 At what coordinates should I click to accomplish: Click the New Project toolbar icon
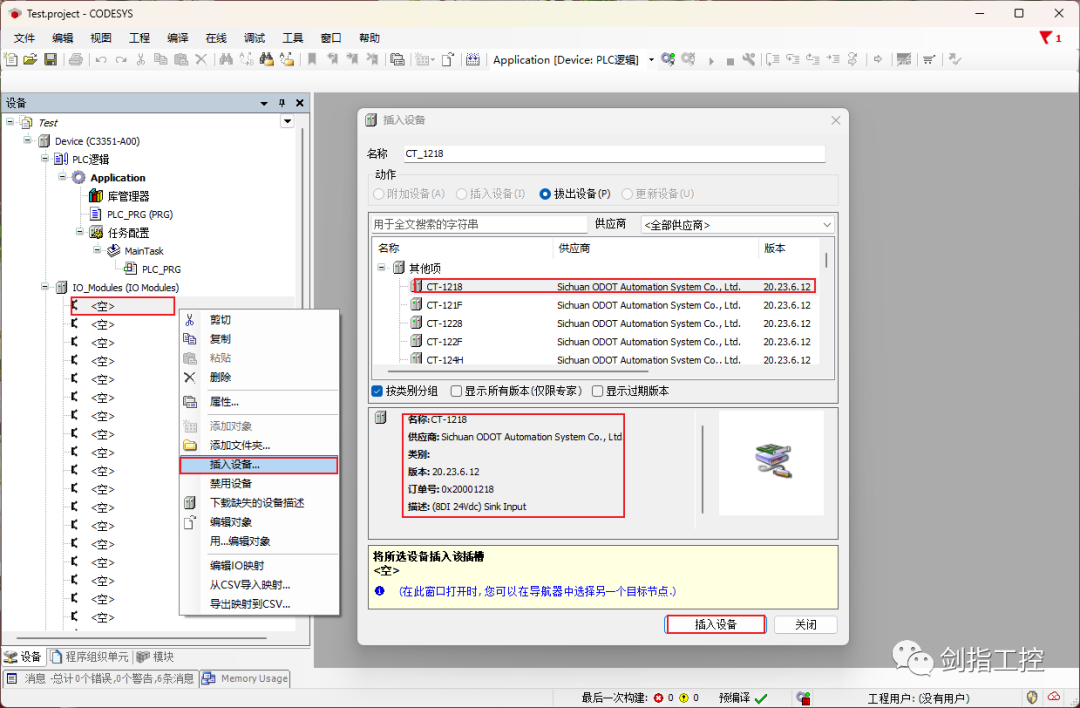click(10, 59)
